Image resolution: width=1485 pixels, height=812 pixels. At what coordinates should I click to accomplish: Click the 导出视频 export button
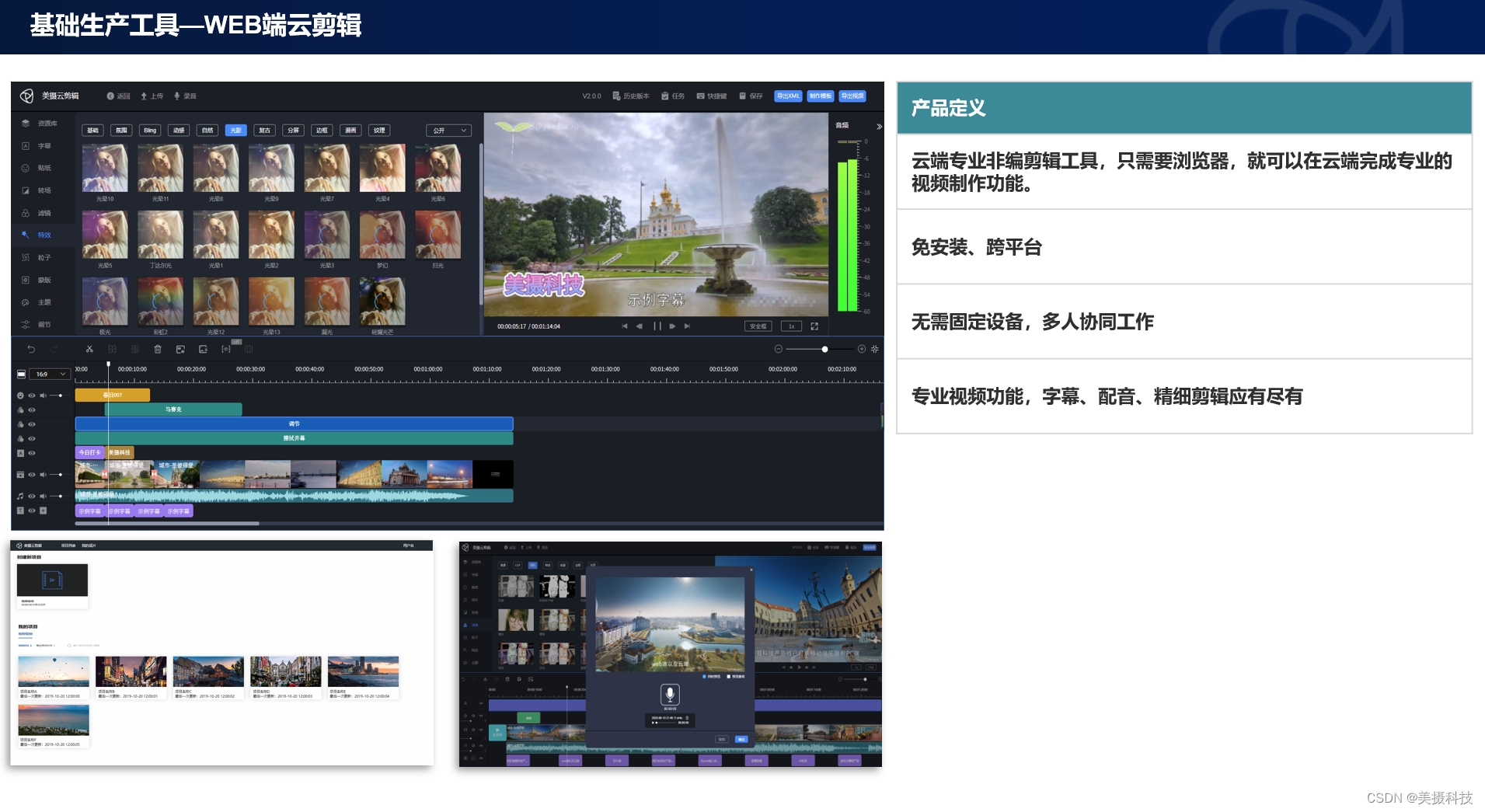pos(853,96)
